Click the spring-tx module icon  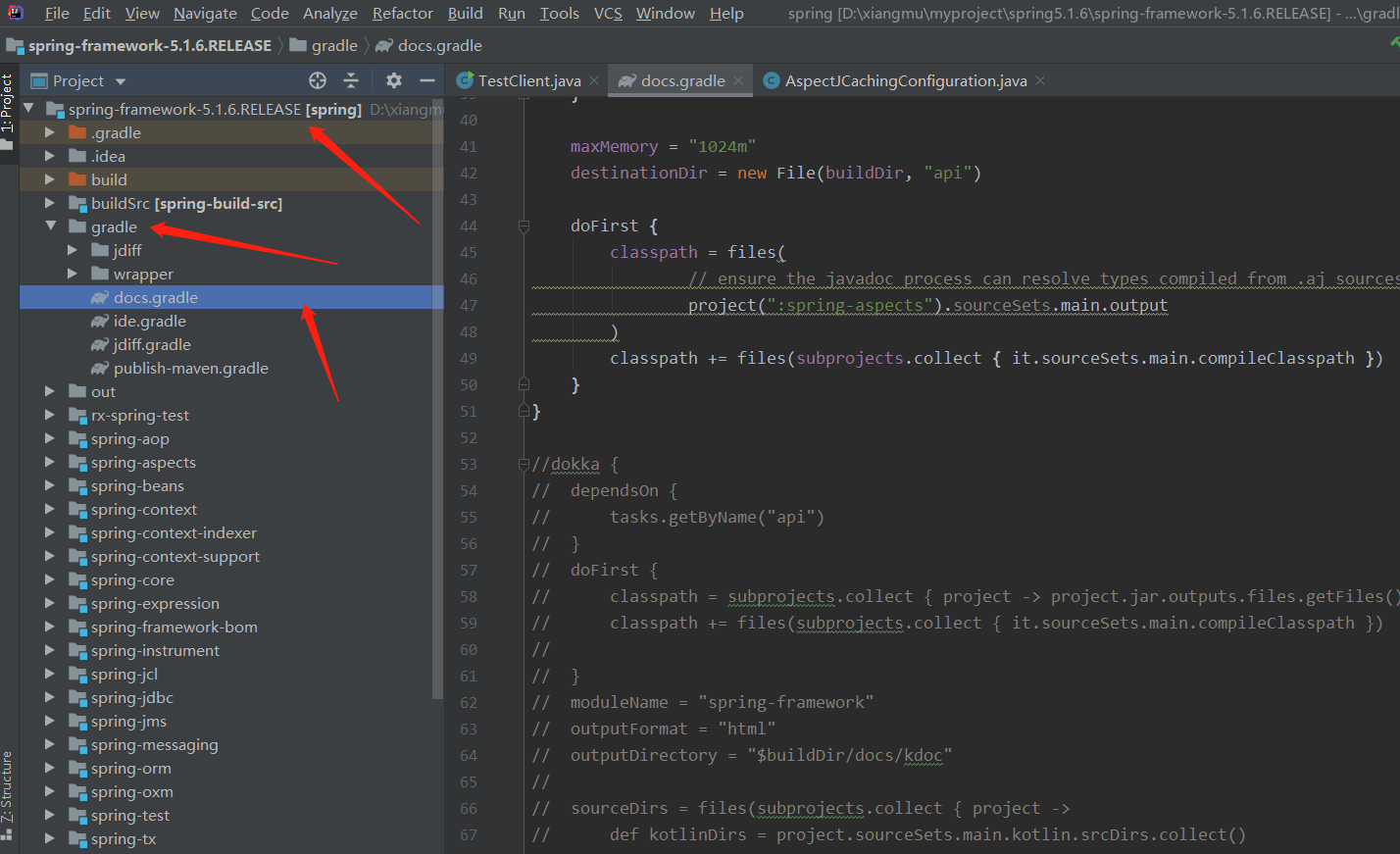[77, 838]
